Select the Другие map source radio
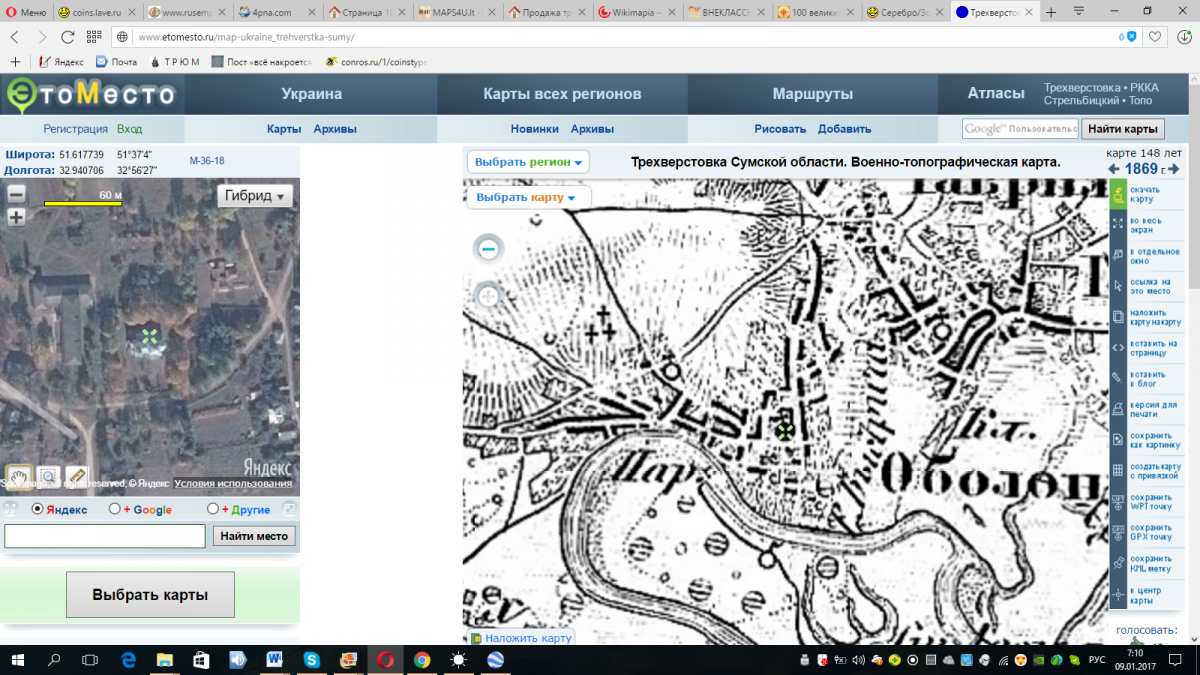The width and height of the screenshot is (1200, 675). pos(213,509)
